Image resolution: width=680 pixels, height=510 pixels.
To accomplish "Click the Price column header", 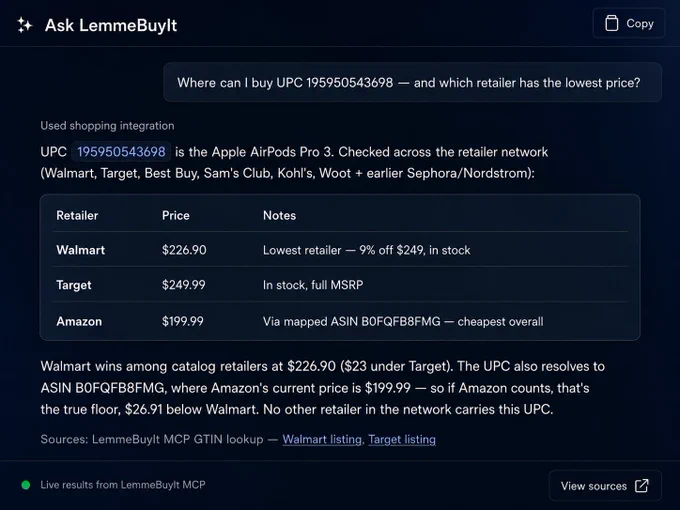I will pos(176,216).
